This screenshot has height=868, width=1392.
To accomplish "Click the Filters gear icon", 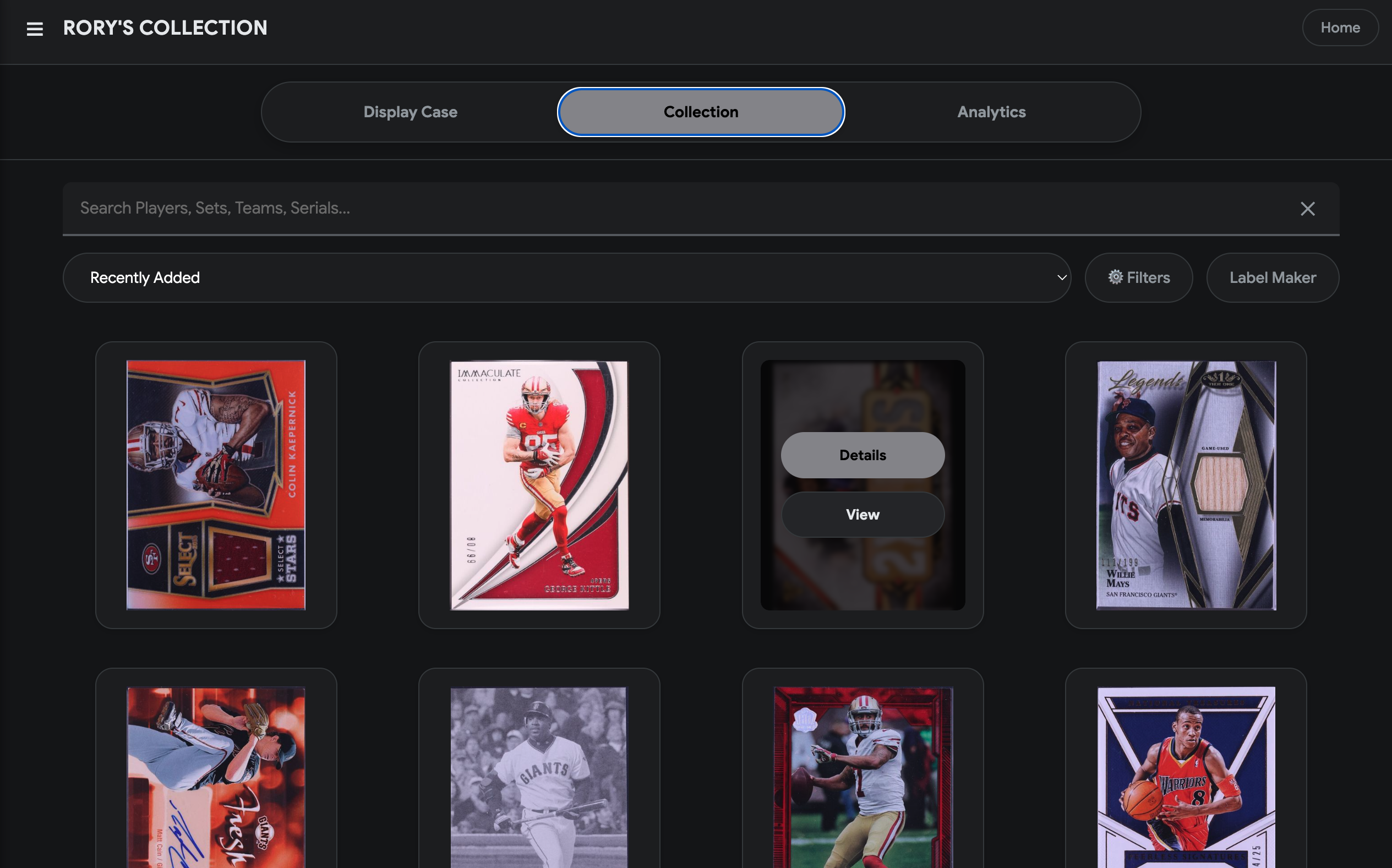I will pos(1115,277).
